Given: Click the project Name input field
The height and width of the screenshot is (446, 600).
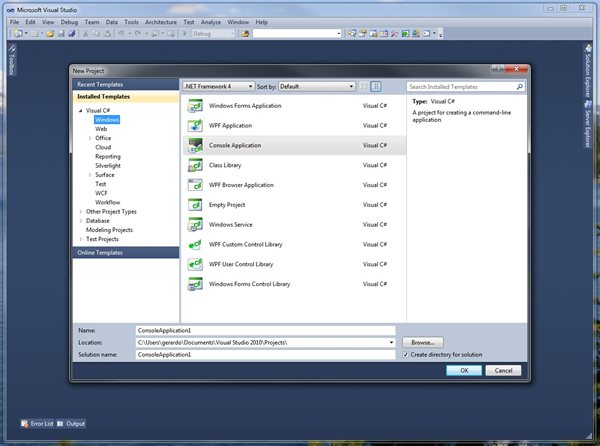Looking at the screenshot, I should coord(265,330).
